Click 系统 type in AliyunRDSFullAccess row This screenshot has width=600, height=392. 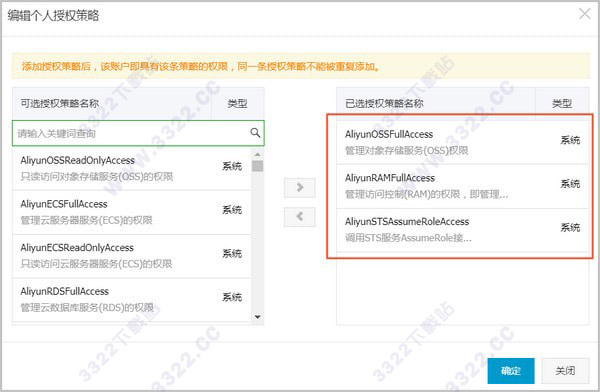[232, 297]
